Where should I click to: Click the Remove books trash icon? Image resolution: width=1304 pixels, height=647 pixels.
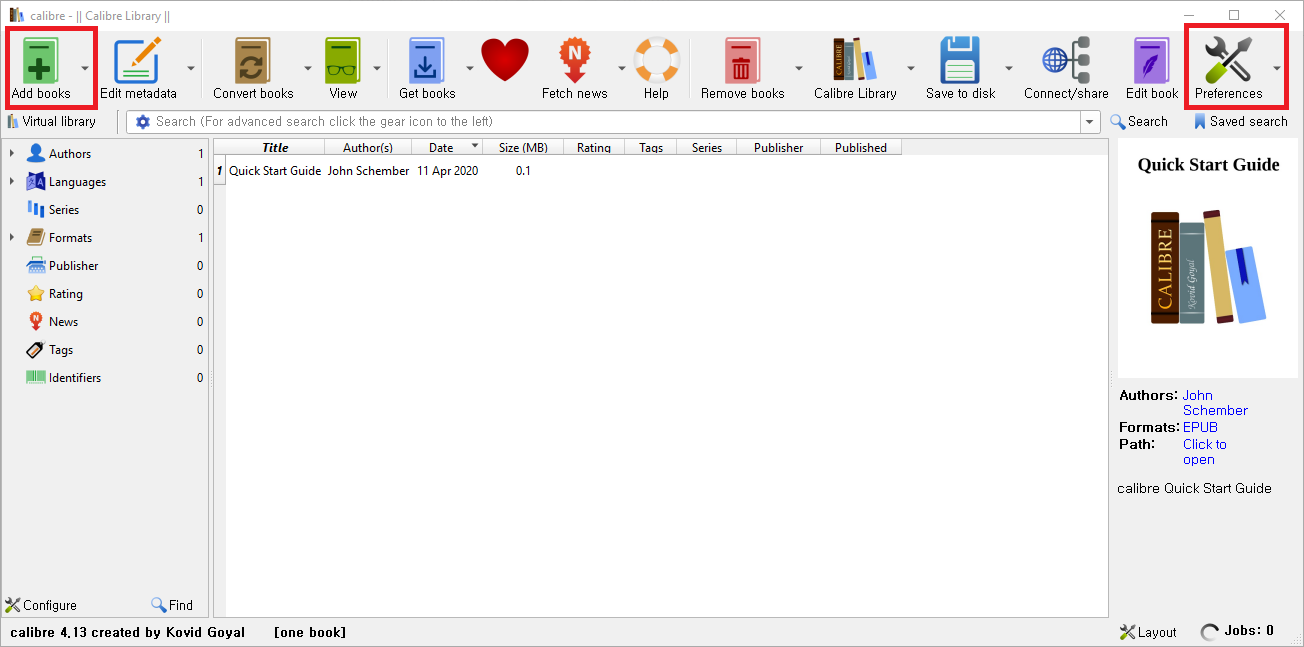point(742,60)
